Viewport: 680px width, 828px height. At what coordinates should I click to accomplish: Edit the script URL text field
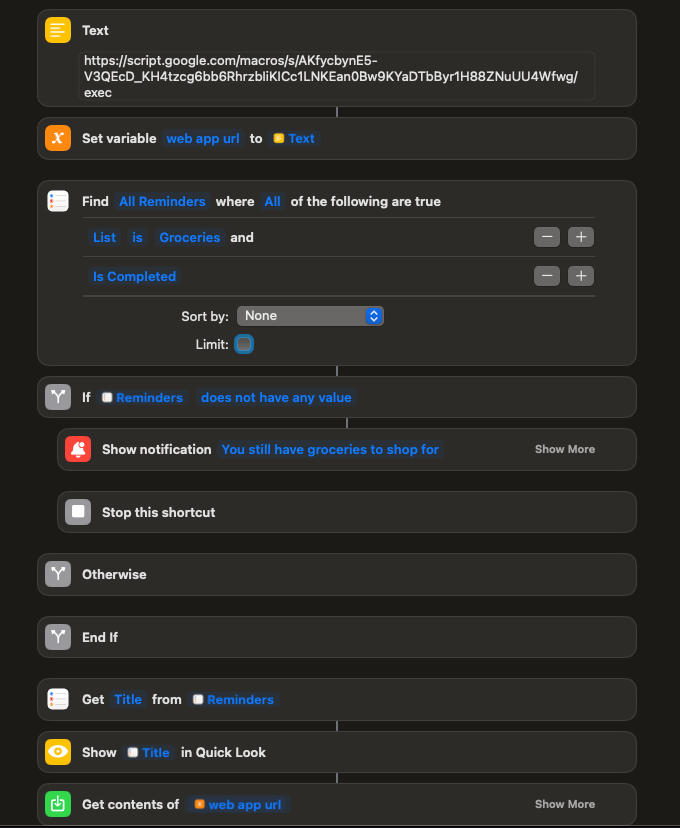pyautogui.click(x=336, y=76)
